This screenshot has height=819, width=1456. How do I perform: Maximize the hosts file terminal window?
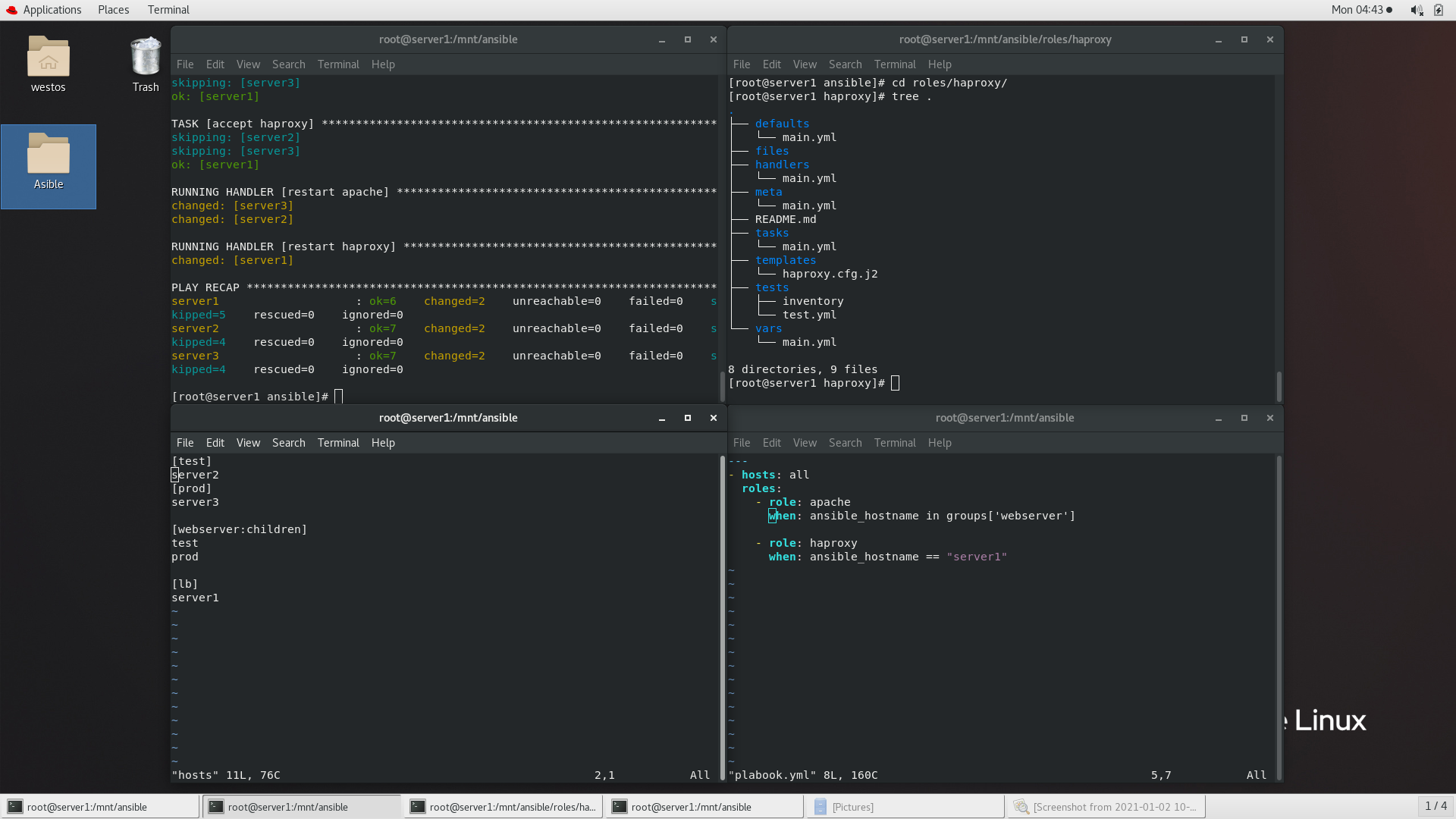pos(688,418)
